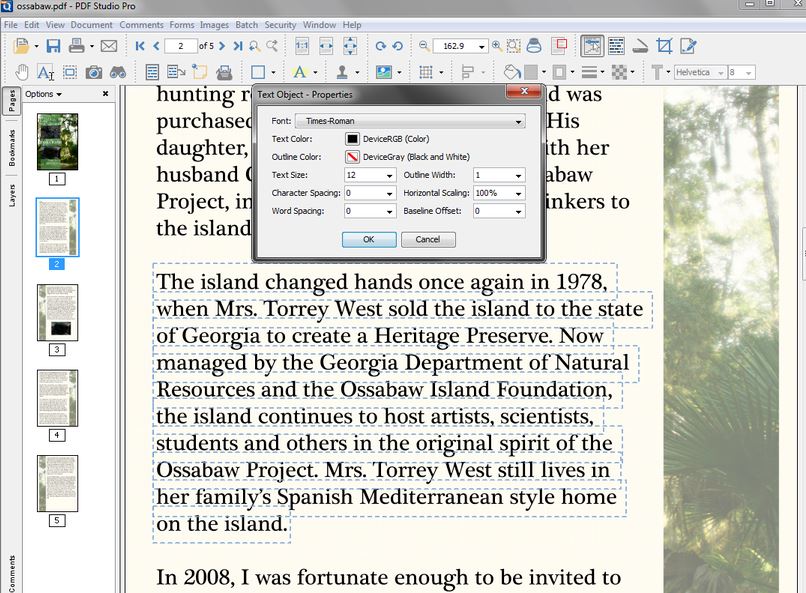
Task: Open search with the binoculars icon
Action: pyautogui.click(x=119, y=71)
